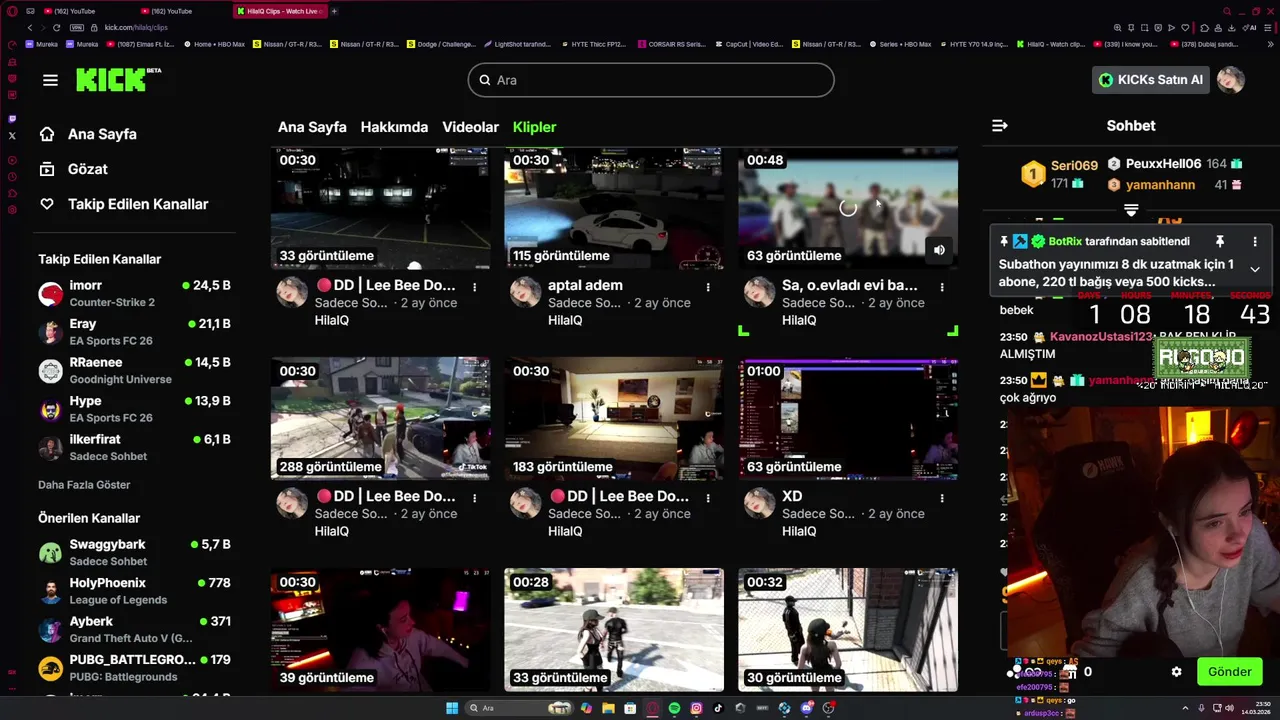Reload the page with browser refresh icon

tap(56, 27)
